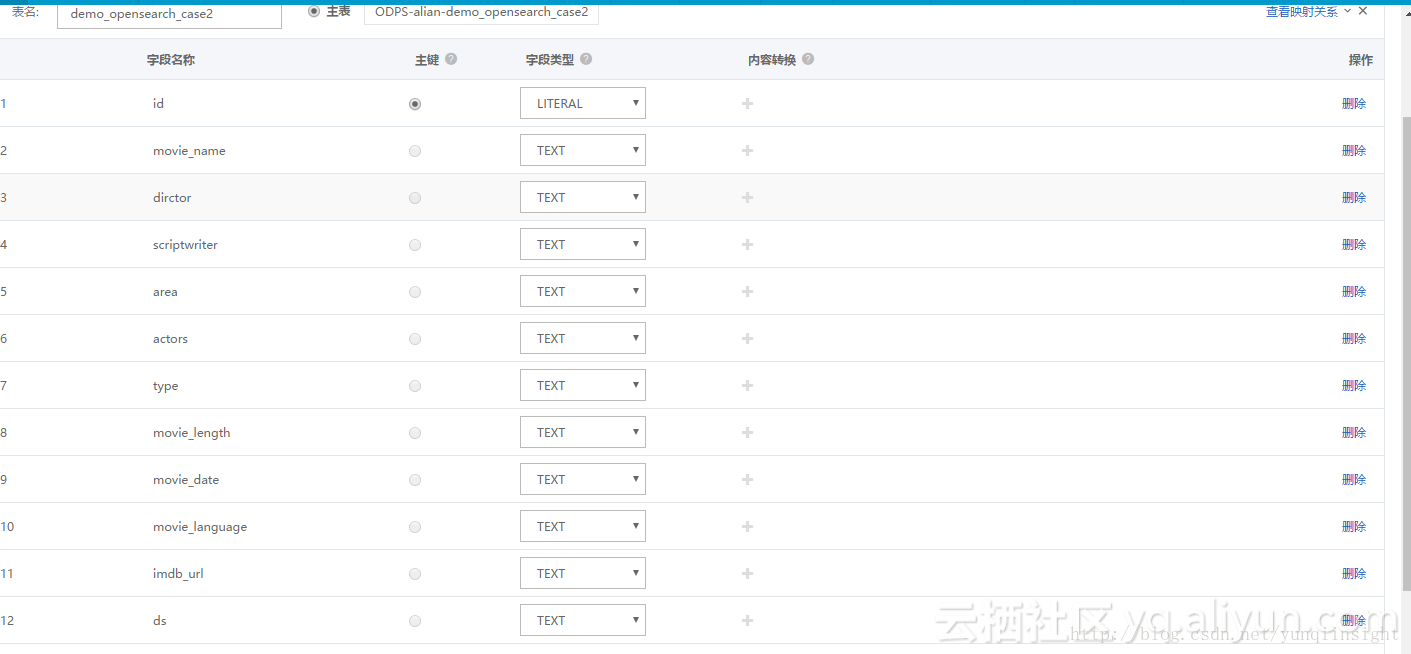Image resolution: width=1411 pixels, height=654 pixels.
Task: Set actors as primary key
Action: click(415, 339)
